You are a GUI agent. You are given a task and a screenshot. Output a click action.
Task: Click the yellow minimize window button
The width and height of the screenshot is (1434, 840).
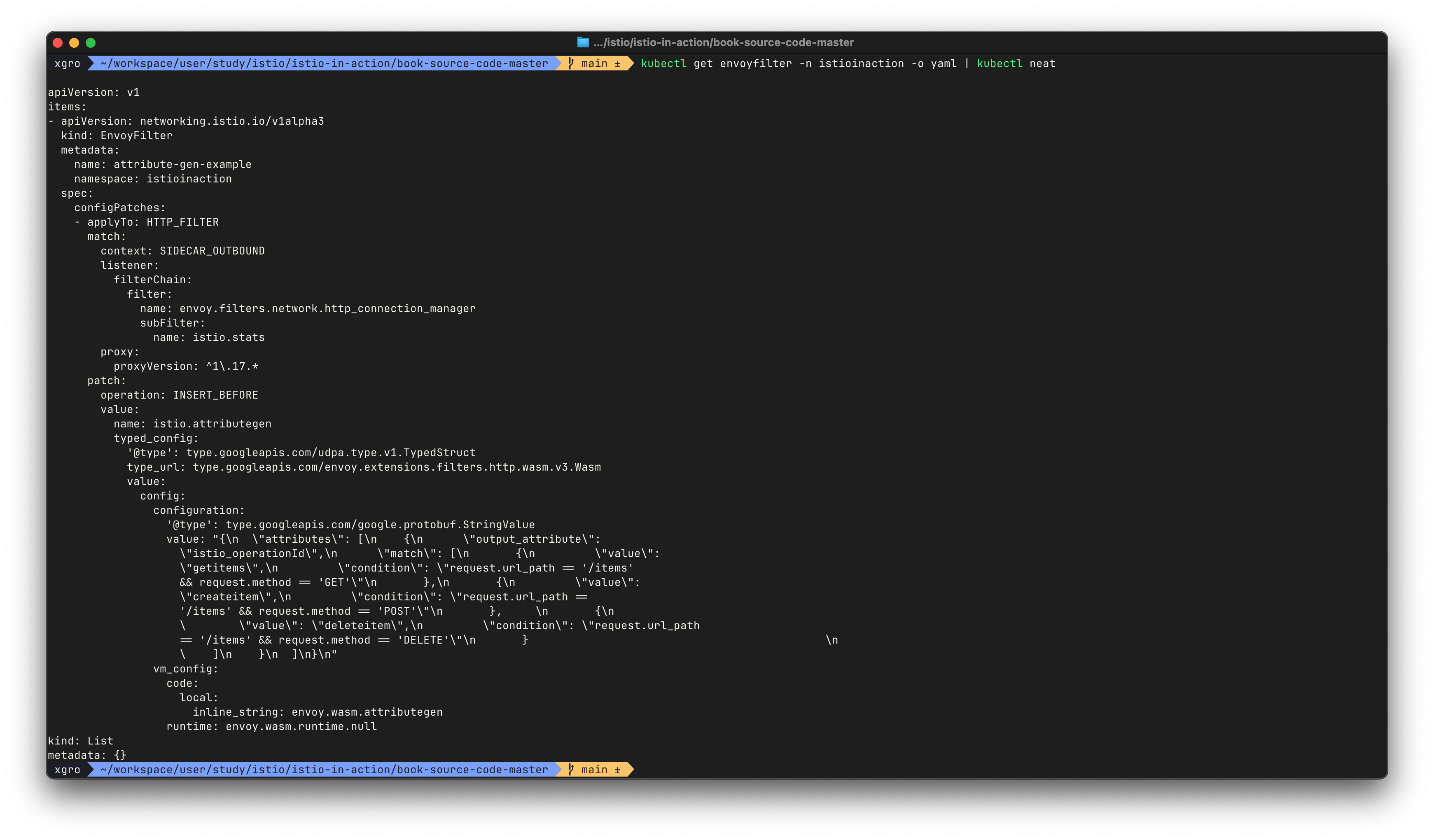coord(74,43)
